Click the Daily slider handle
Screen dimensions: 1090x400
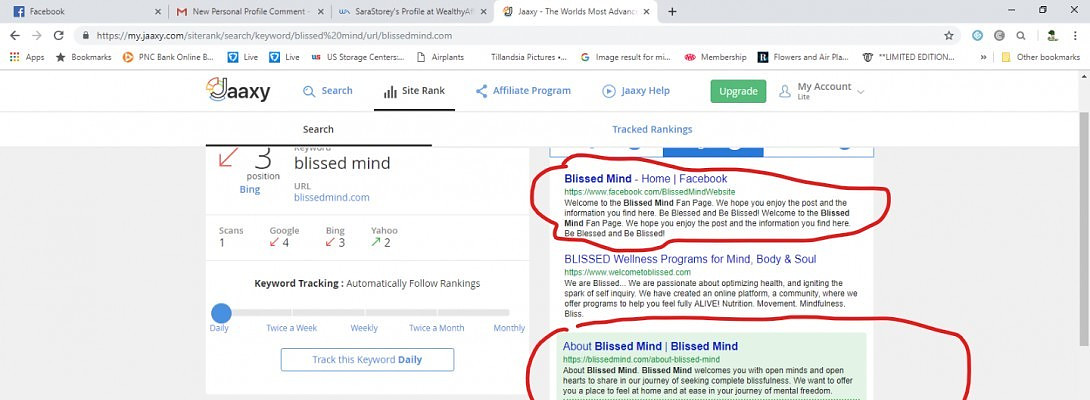pos(221,313)
